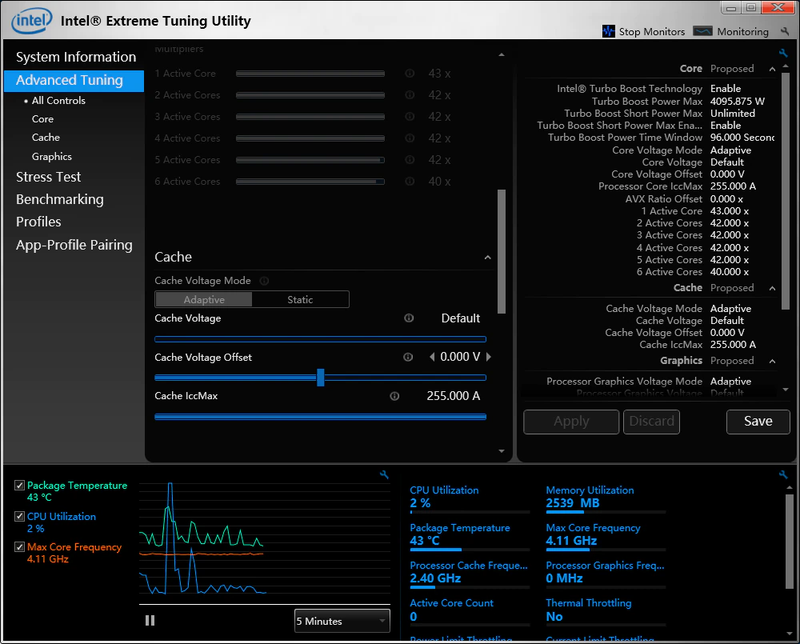The height and width of the screenshot is (644, 800).
Task: Toggle the CPU Utilization checkbox
Action: point(20,517)
